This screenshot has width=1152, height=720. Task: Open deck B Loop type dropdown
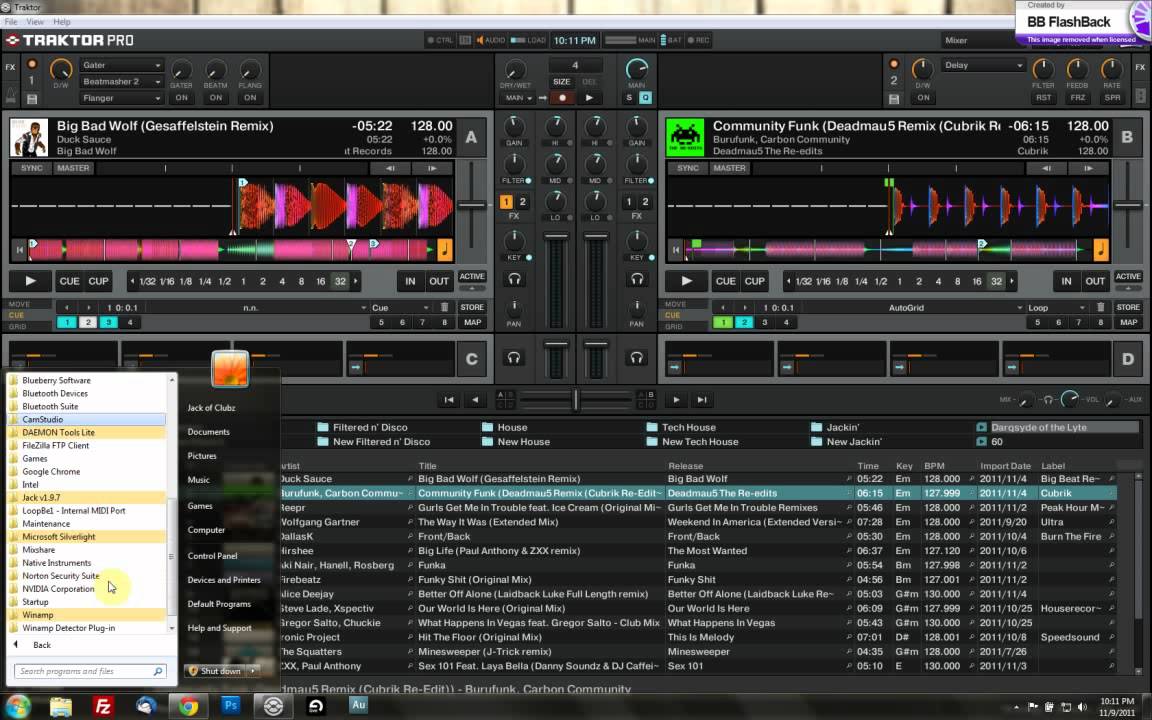click(x=1056, y=308)
